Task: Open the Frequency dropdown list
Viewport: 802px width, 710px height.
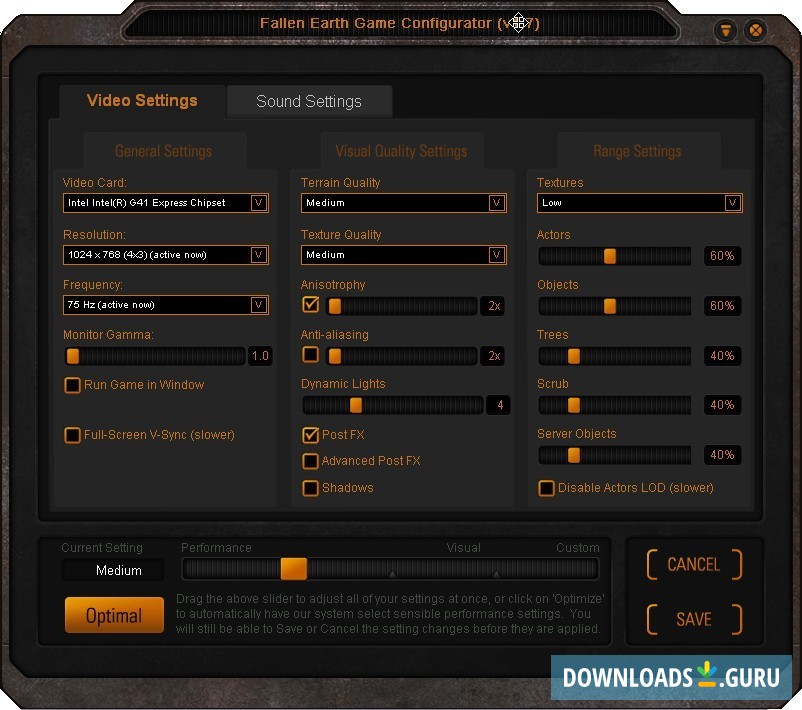Action: point(166,305)
